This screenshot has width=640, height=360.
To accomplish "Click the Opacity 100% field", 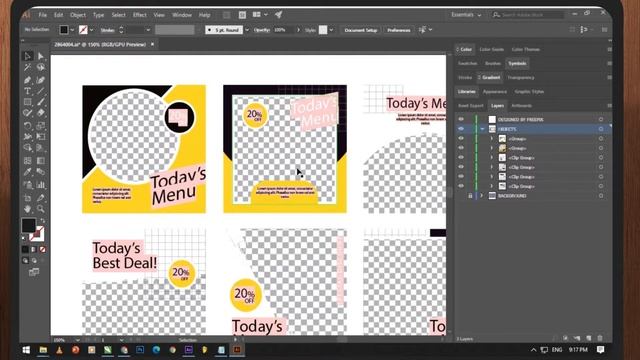I will pos(284,30).
